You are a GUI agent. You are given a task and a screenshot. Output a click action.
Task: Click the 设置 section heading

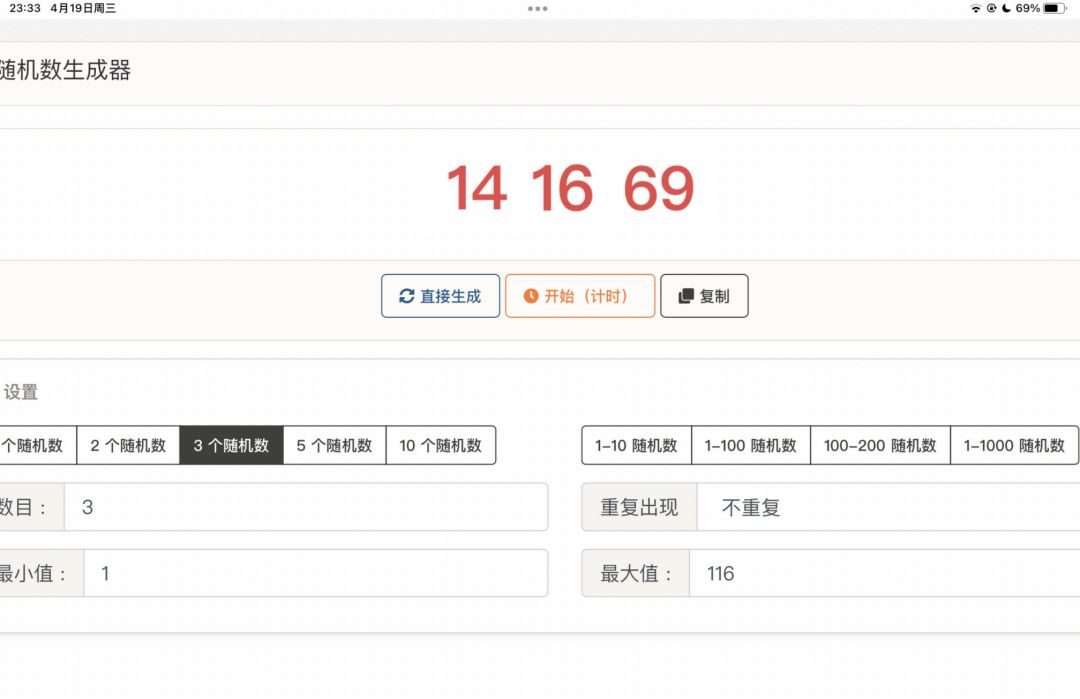click(x=21, y=393)
